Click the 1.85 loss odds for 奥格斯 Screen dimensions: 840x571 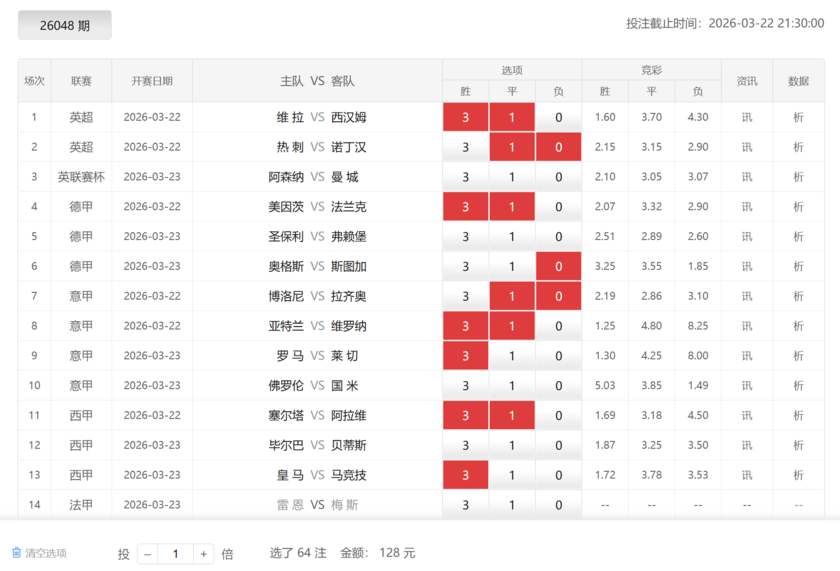(698, 266)
